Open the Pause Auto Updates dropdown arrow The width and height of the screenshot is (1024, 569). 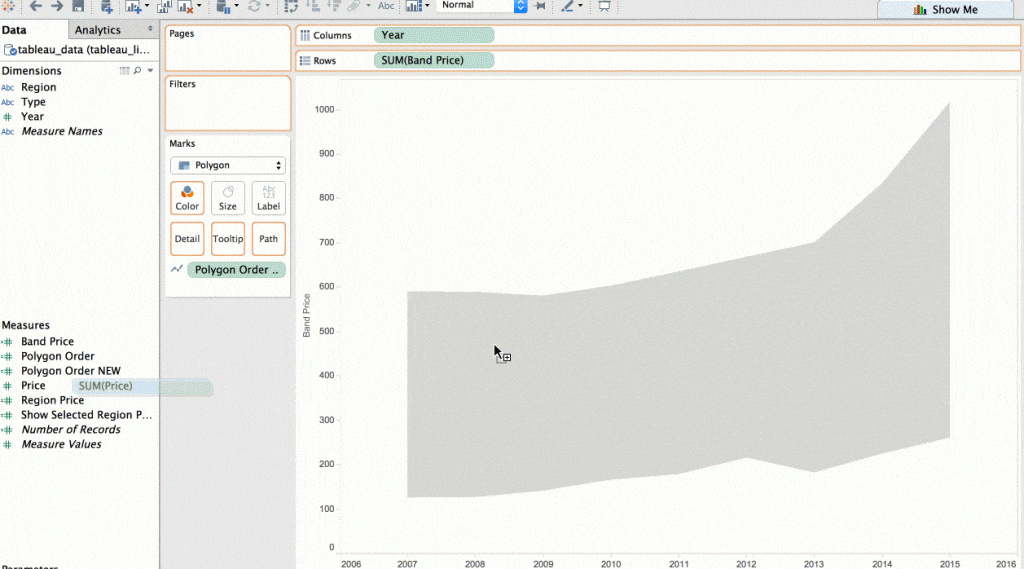(x=236, y=6)
